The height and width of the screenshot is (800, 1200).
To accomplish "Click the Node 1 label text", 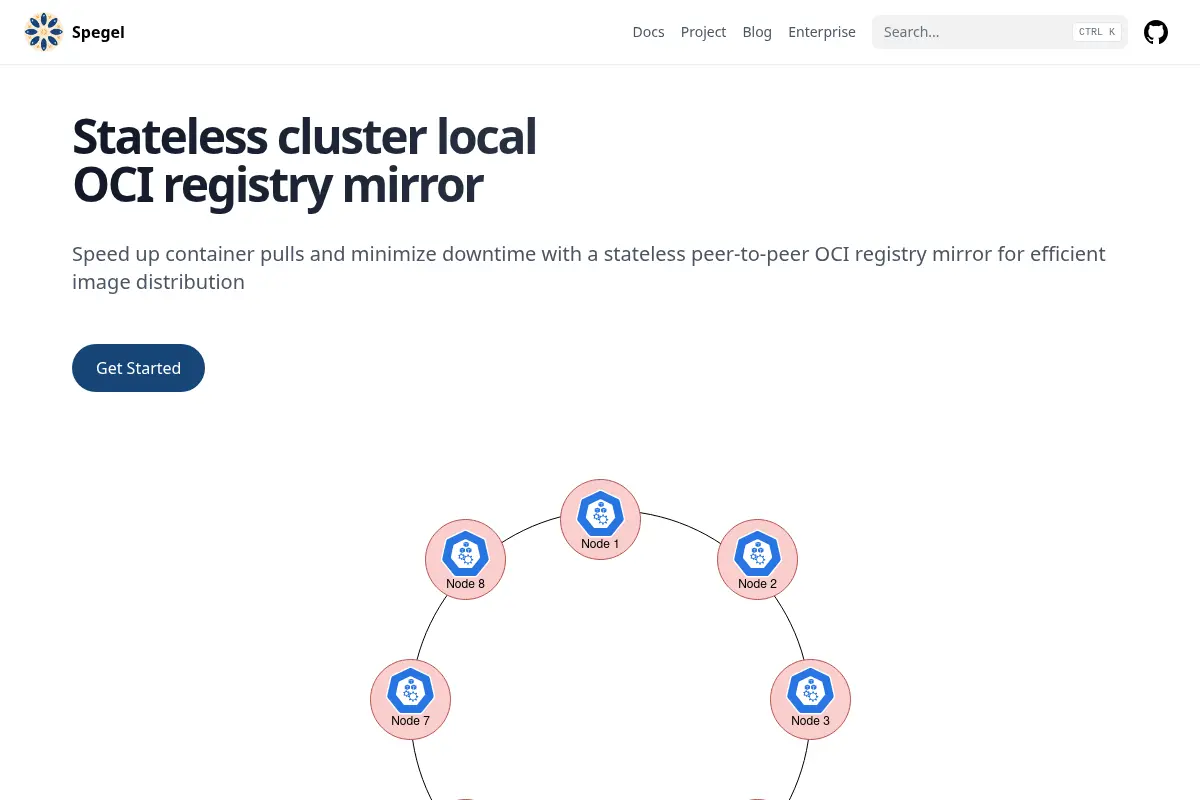I will [600, 544].
